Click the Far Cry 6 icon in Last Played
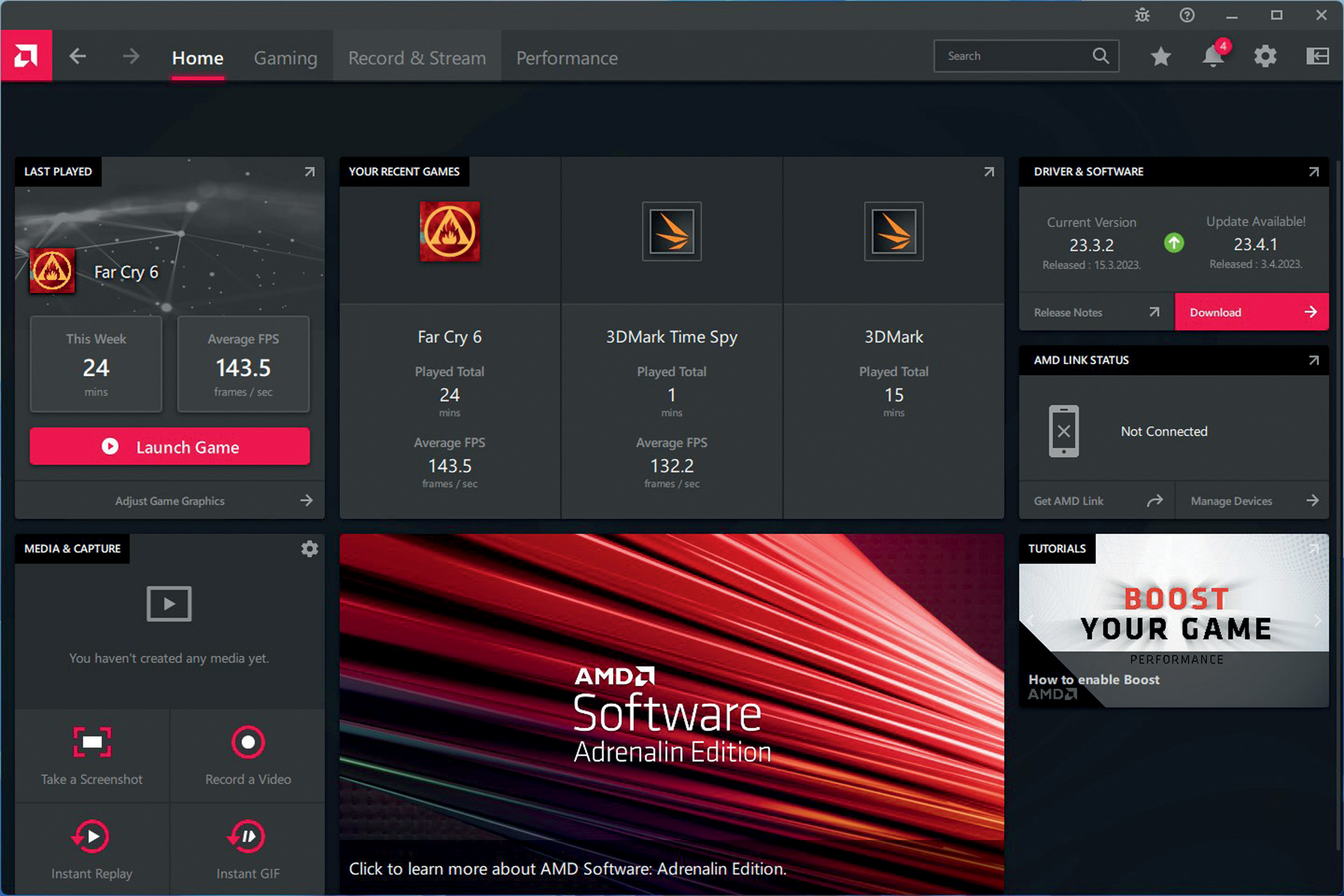 (x=52, y=271)
